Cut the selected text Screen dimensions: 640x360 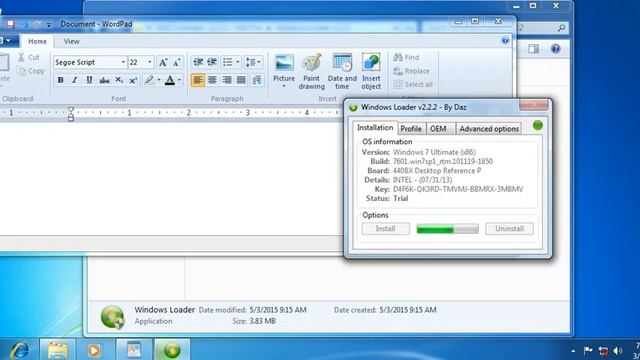pos(29,58)
